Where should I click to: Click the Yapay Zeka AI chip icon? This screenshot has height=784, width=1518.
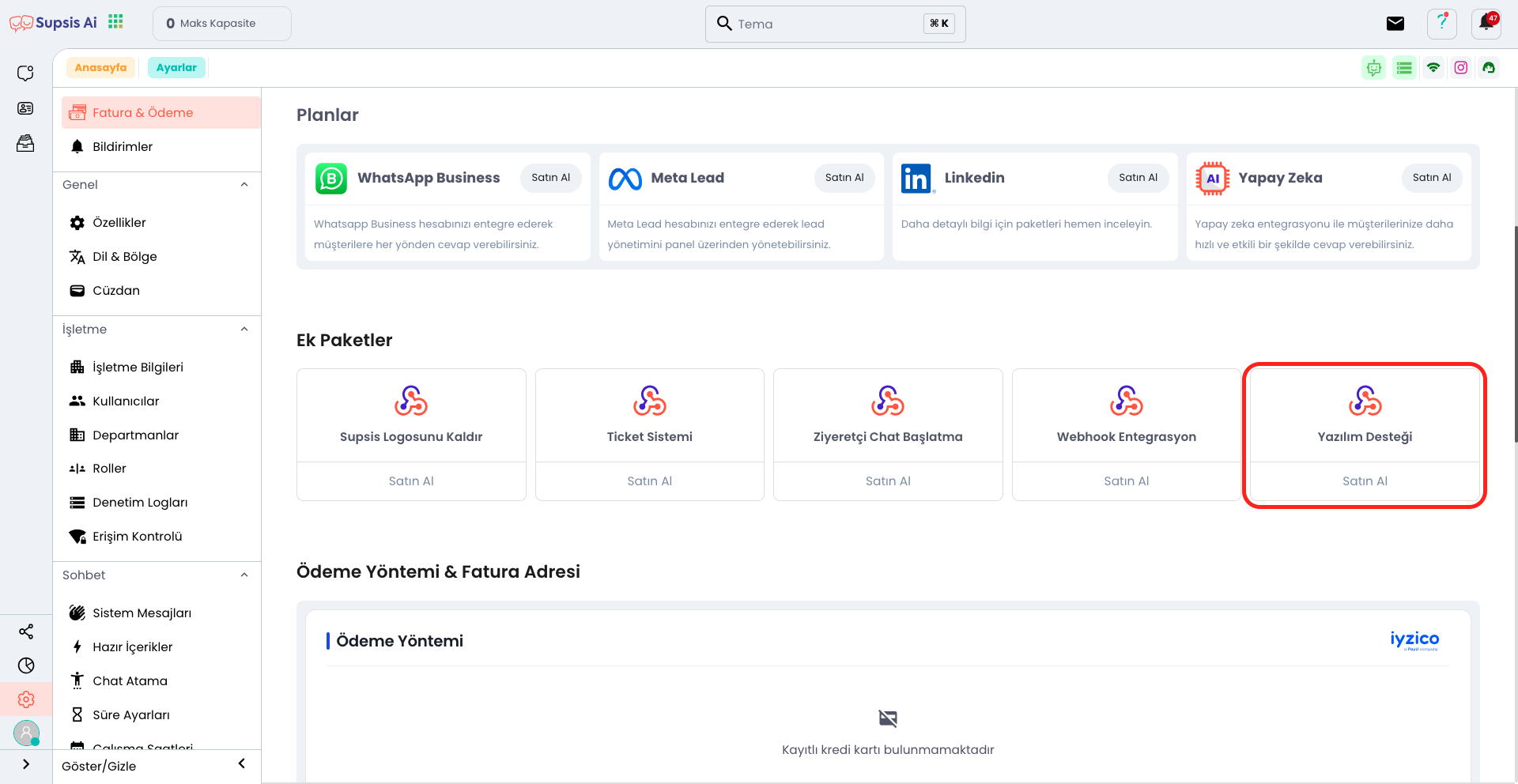(1212, 179)
